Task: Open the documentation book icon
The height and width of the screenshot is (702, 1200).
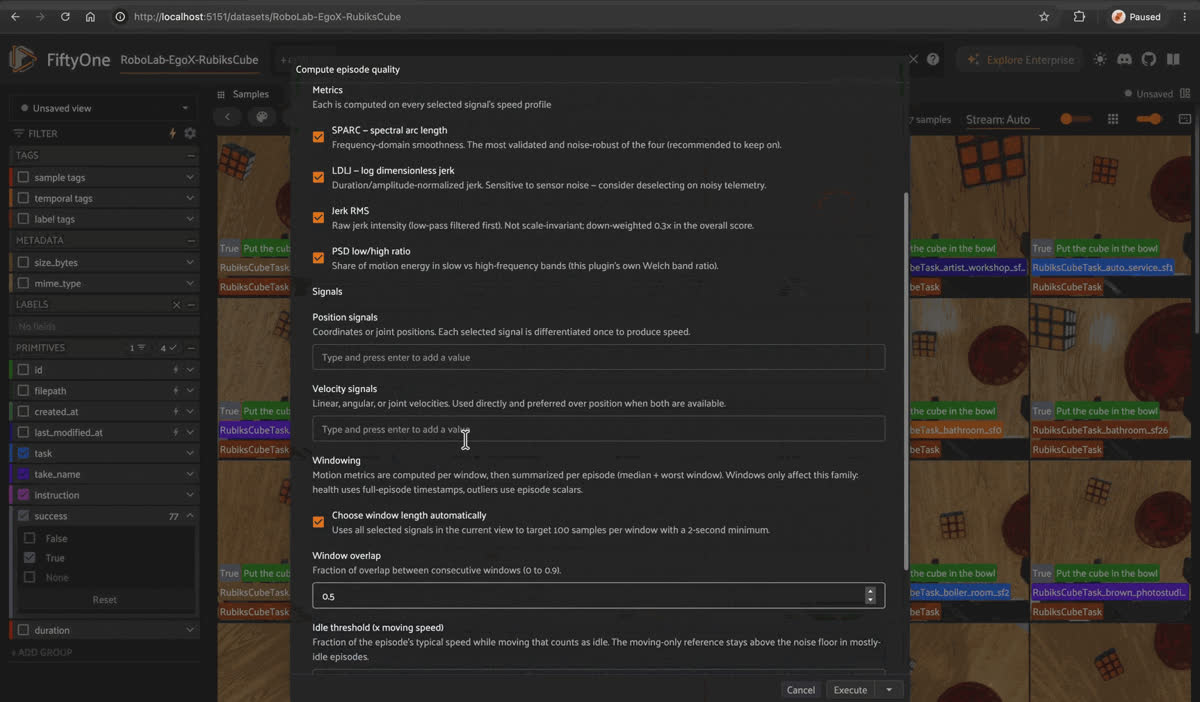Action: 1173,59
